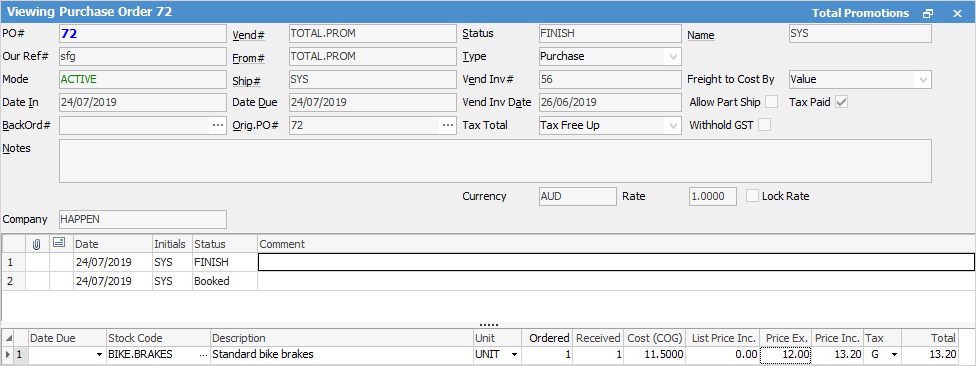Click the Stock Code column header
This screenshot has height=366, width=976.
[158, 338]
